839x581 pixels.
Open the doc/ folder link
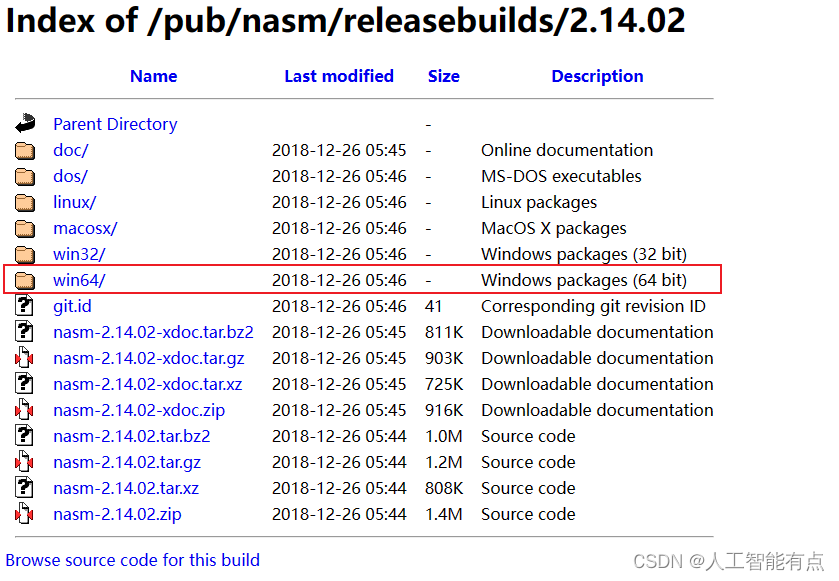(71, 150)
